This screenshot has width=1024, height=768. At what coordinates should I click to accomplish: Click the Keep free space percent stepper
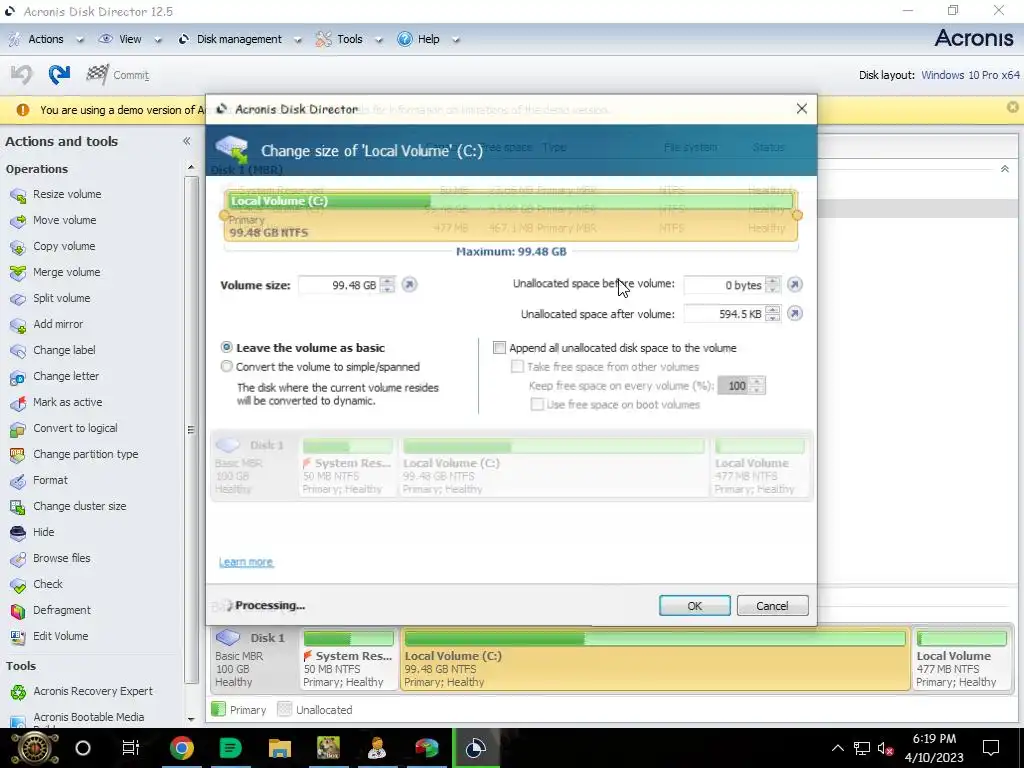[x=757, y=385]
